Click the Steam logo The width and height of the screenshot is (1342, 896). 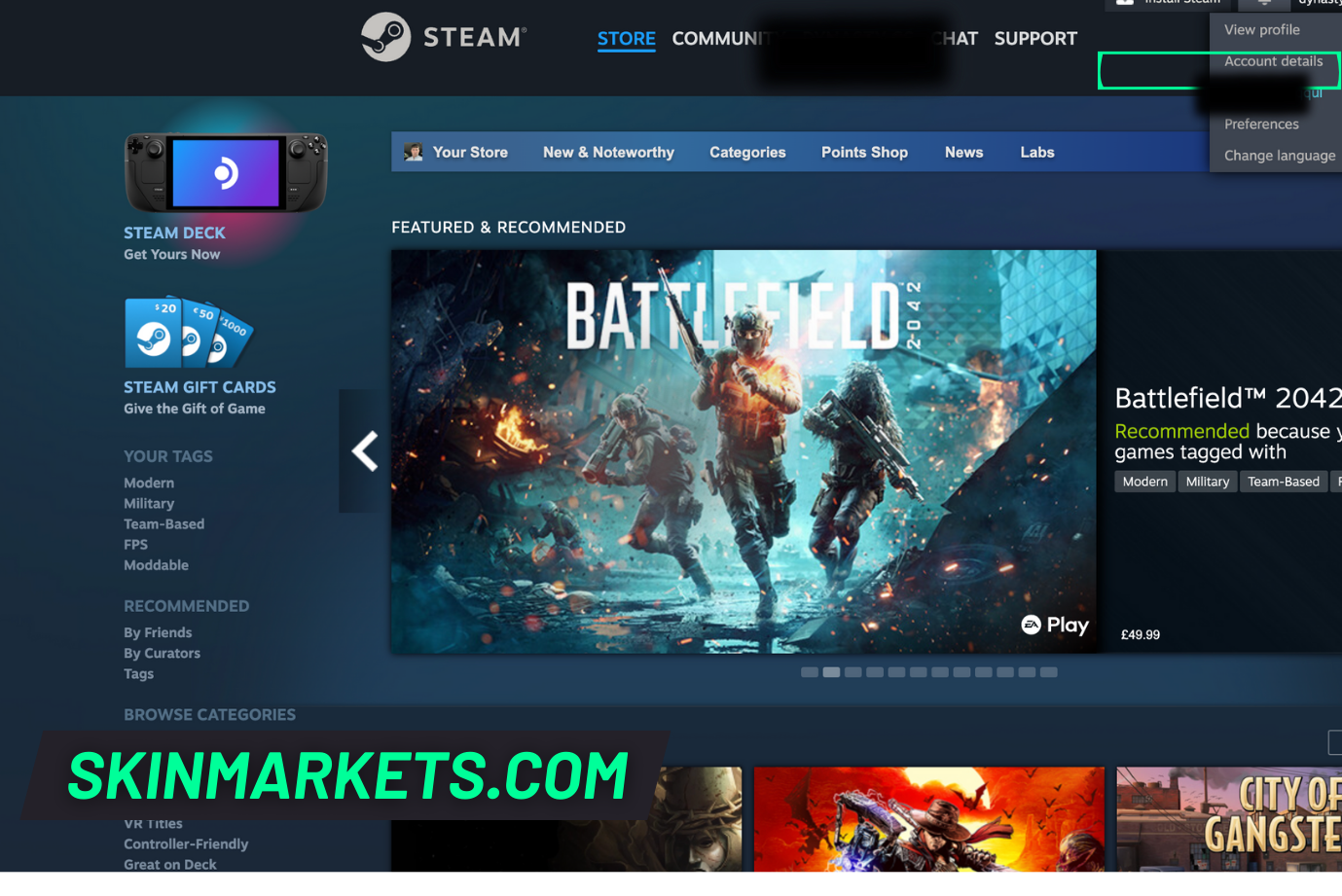pos(444,37)
